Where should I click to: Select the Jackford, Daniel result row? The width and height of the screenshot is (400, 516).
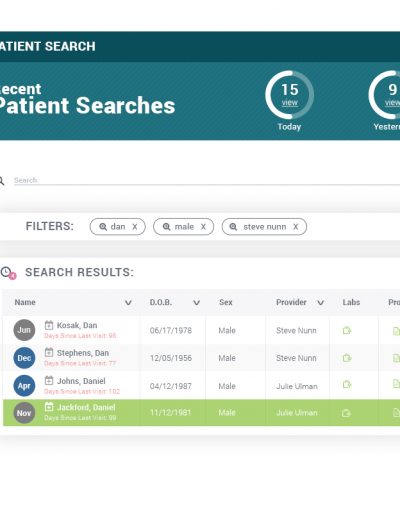(201, 413)
